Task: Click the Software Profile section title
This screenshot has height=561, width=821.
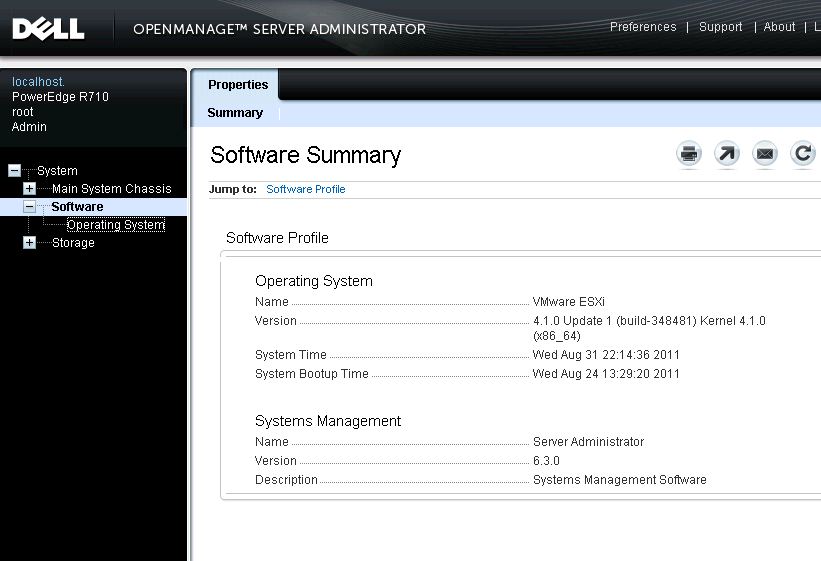Action: [277, 238]
